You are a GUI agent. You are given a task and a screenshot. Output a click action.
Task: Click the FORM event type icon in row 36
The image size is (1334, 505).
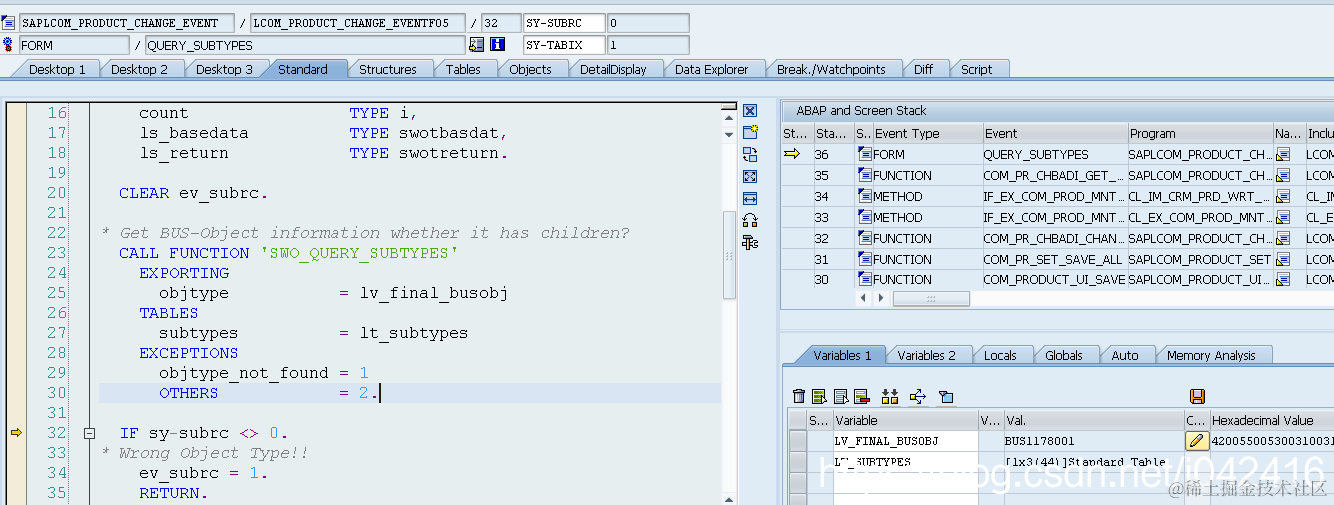864,154
